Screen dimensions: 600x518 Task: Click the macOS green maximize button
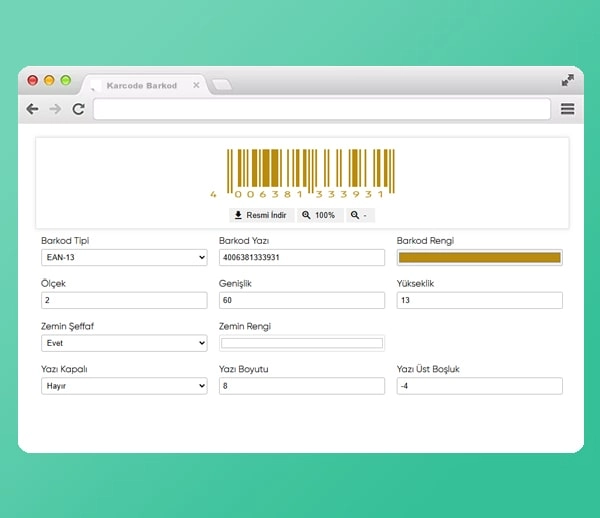66,80
